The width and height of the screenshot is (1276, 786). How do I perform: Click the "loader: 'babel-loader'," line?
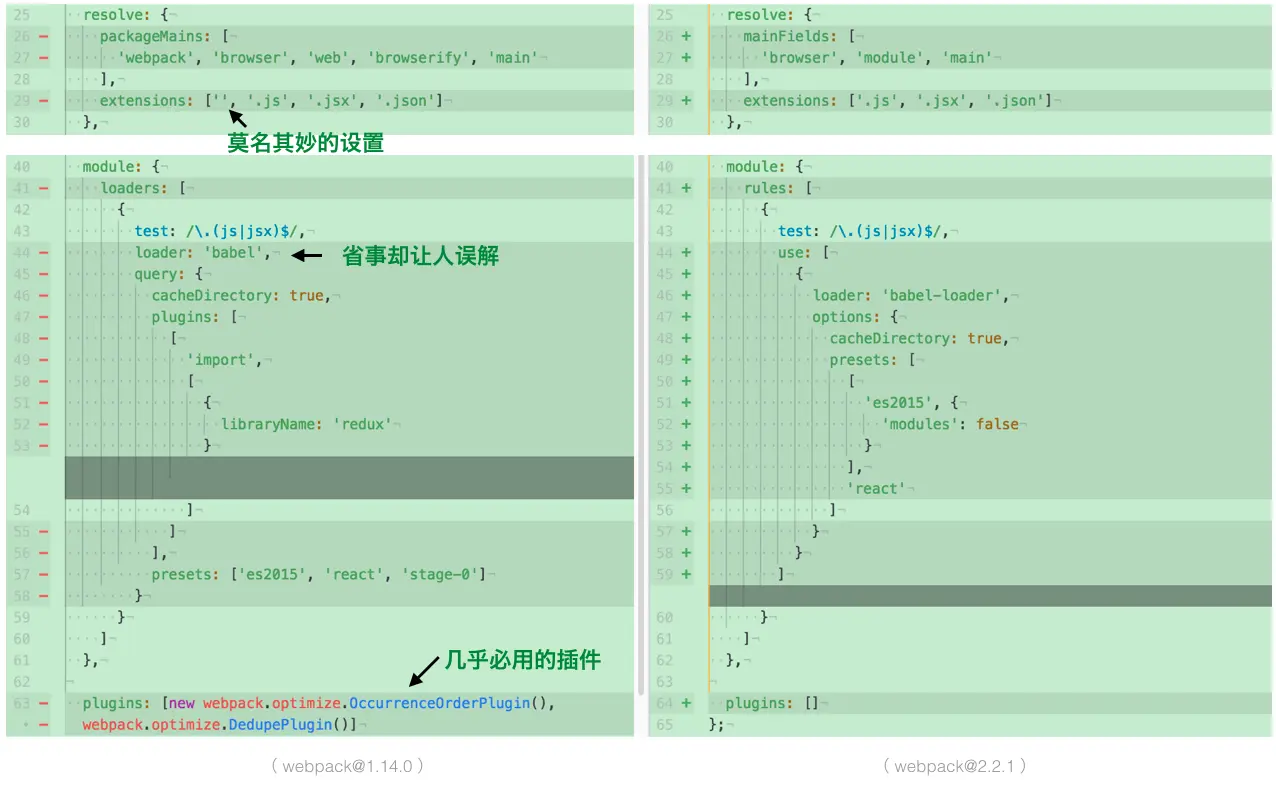point(912,295)
